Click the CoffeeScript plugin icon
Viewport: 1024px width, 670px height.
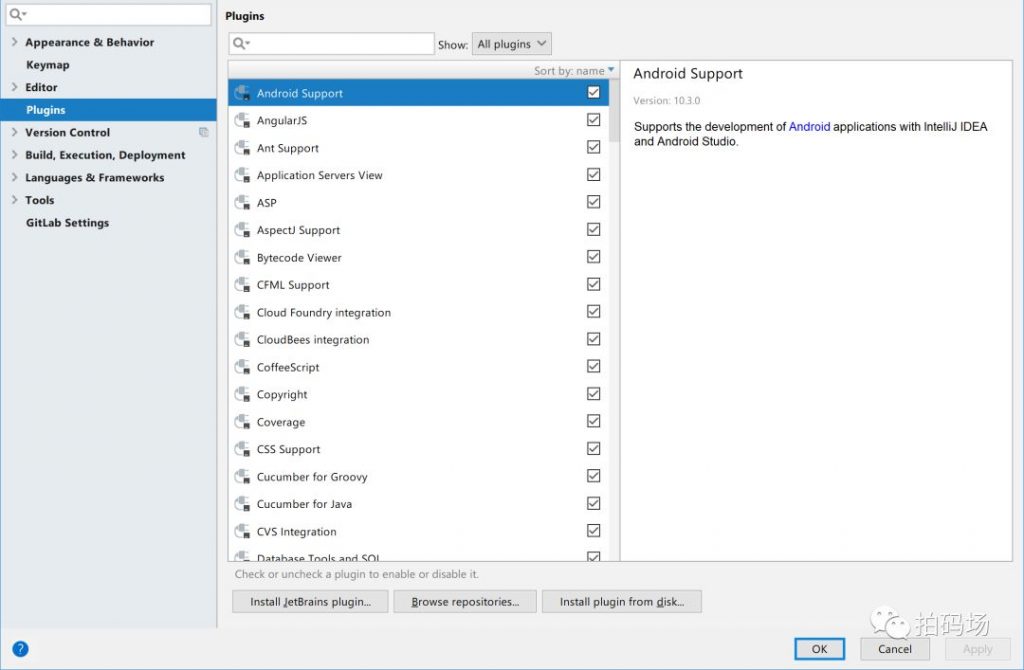pyautogui.click(x=242, y=367)
